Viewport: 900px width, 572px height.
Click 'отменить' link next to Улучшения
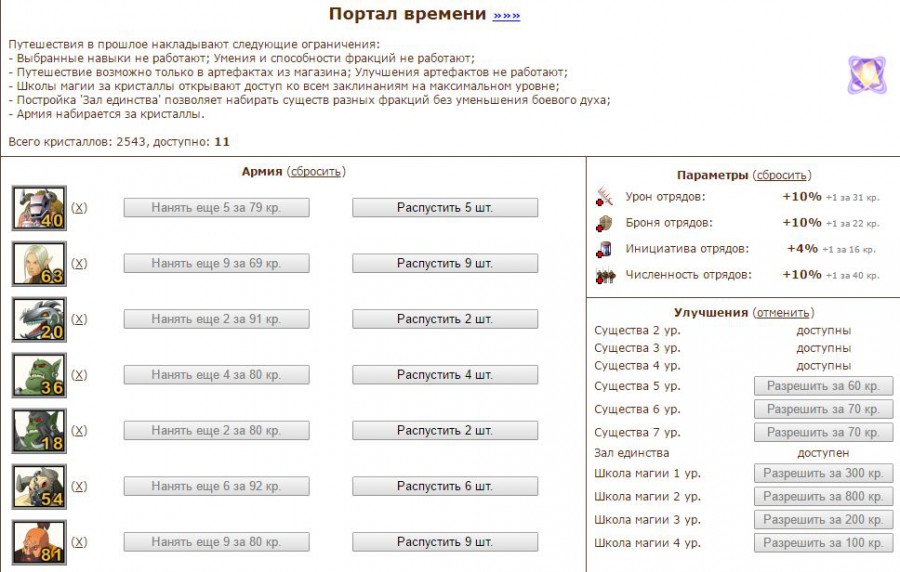(783, 313)
